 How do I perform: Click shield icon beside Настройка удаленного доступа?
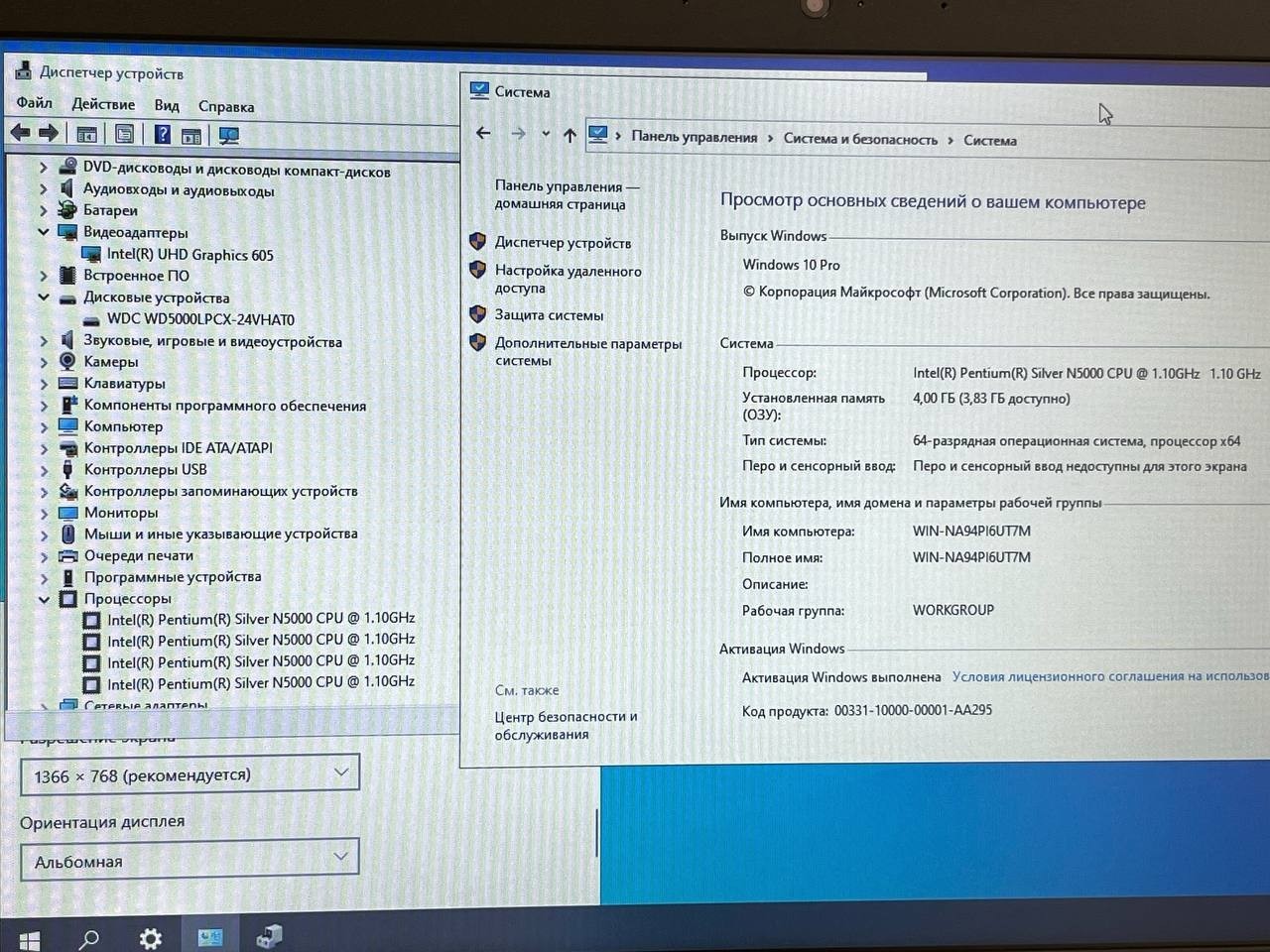coord(477,269)
